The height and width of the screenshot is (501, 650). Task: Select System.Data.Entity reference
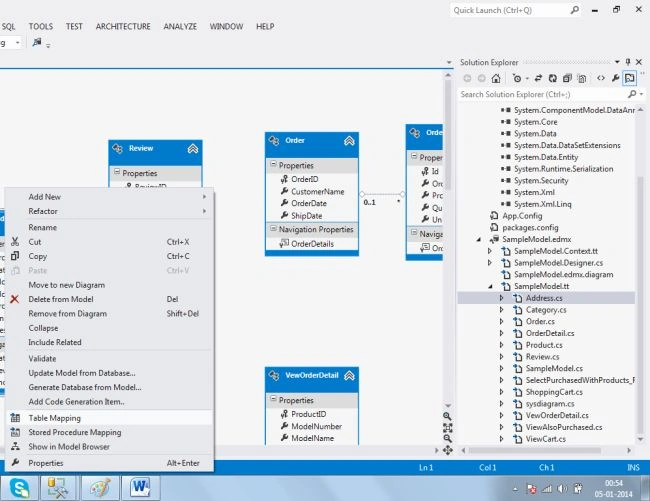(x=546, y=157)
